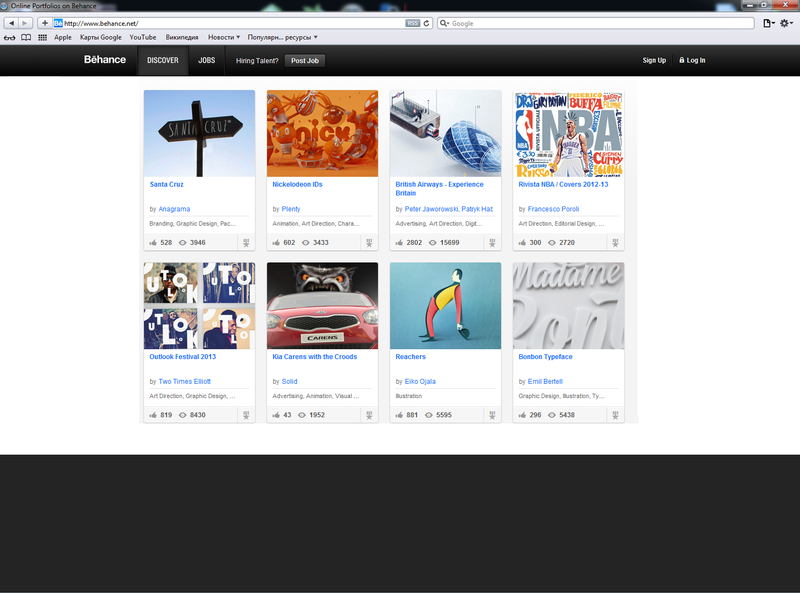Open the Outlook Festival 2013 title
The image size is (800, 593).
click(183, 357)
